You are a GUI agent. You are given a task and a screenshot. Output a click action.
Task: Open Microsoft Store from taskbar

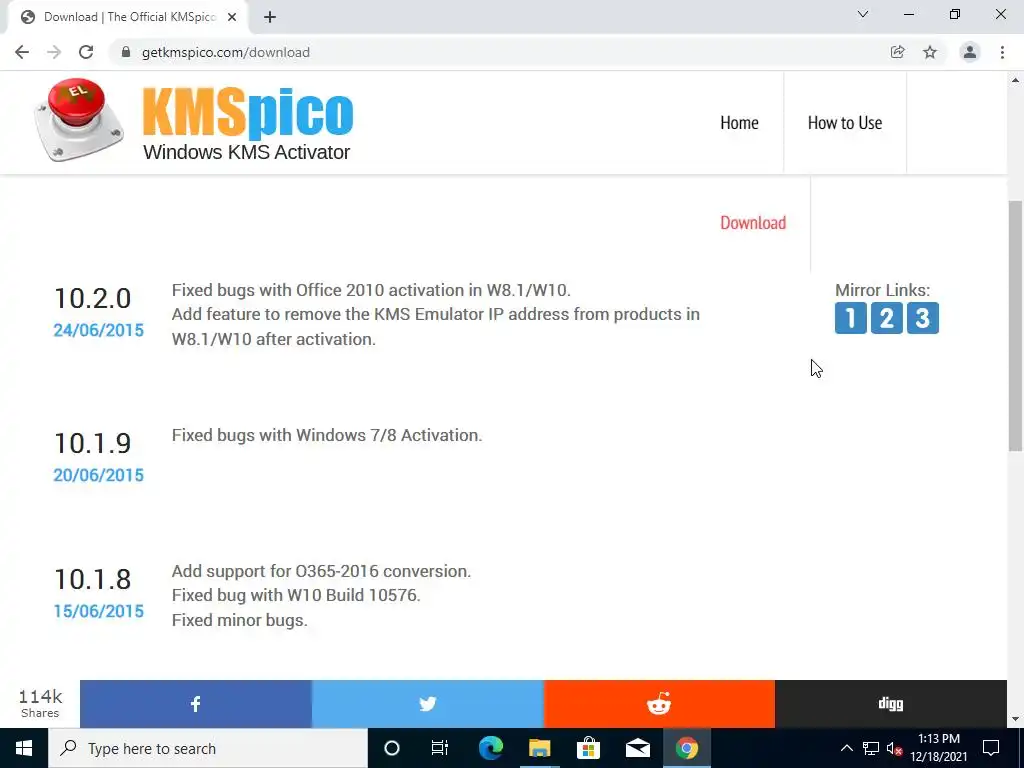click(588, 748)
